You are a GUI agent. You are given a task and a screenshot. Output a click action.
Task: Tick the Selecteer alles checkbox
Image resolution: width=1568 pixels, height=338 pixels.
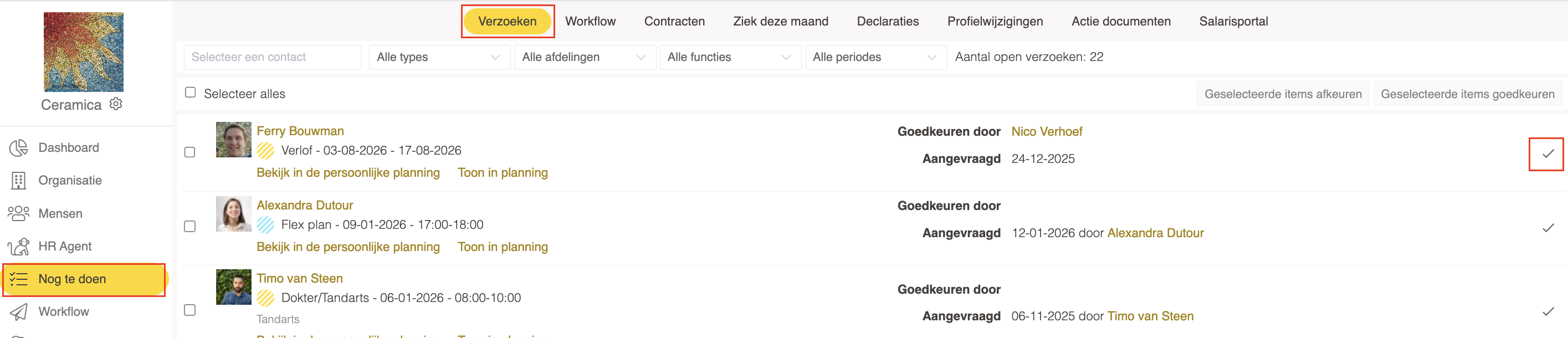coord(191,93)
